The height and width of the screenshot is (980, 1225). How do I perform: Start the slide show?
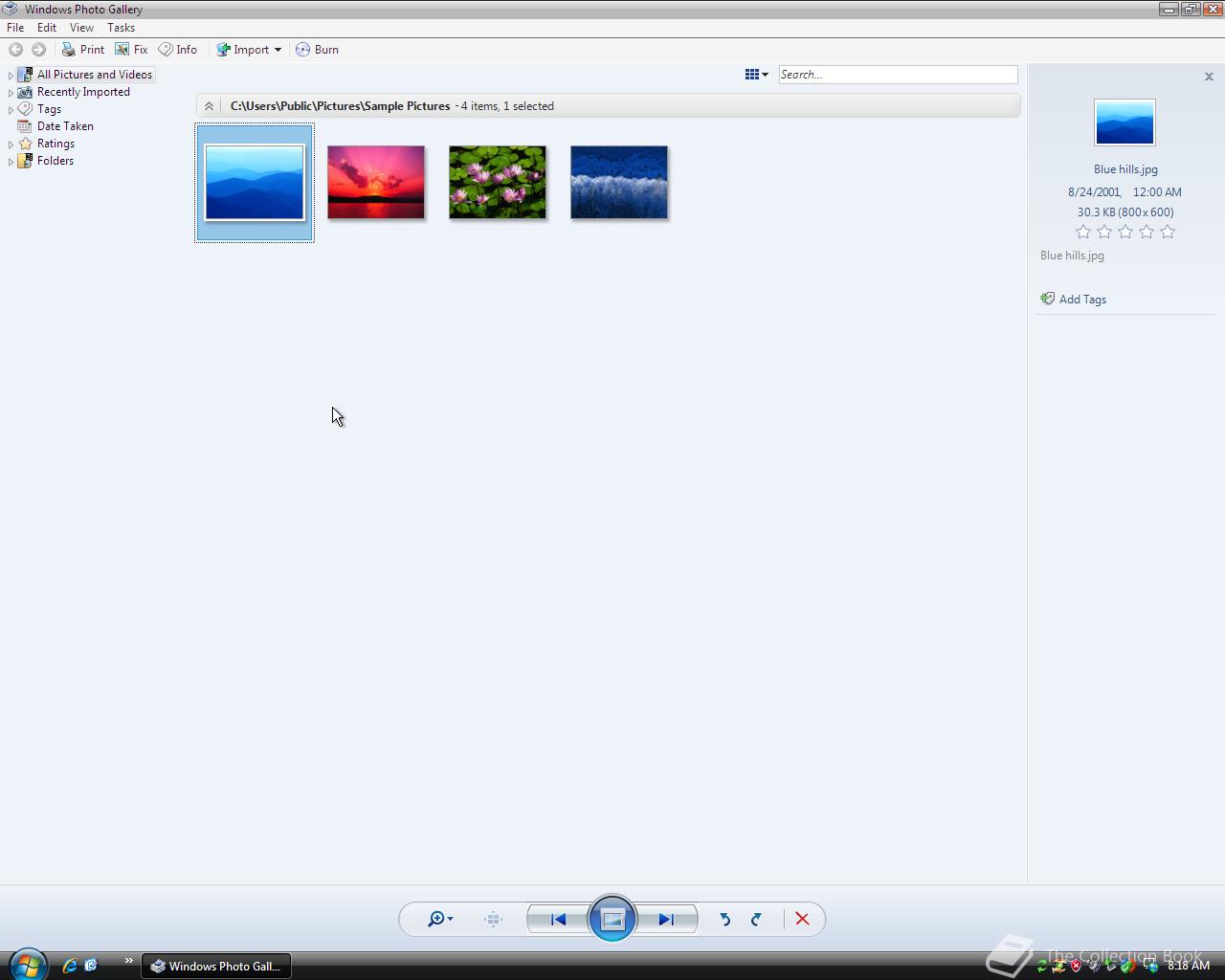point(612,919)
